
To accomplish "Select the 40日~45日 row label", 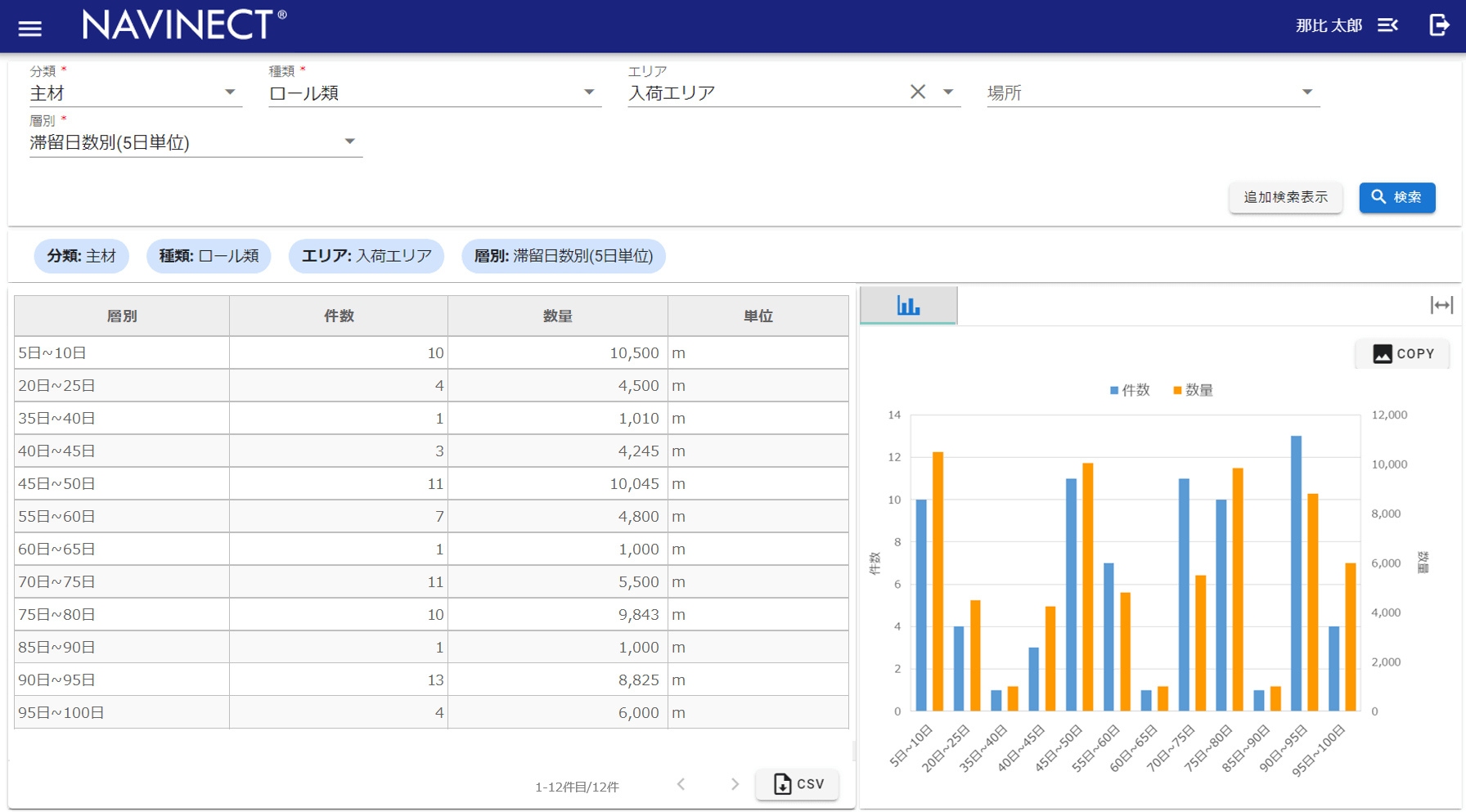I will click(x=56, y=451).
